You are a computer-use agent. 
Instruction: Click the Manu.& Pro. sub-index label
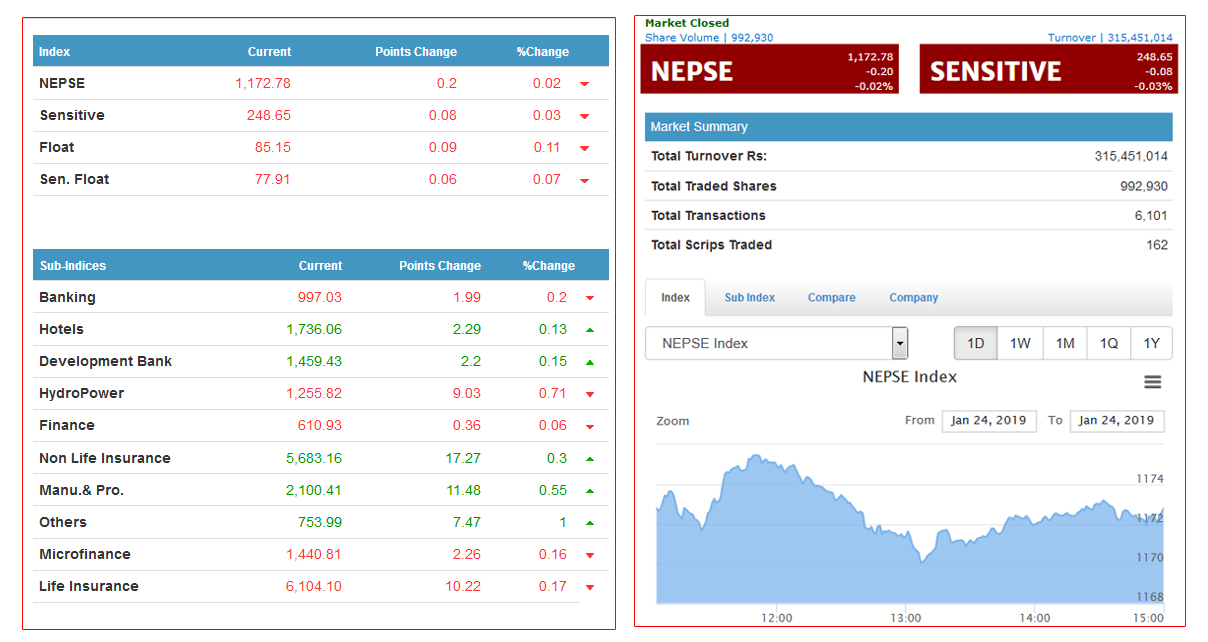(82, 490)
